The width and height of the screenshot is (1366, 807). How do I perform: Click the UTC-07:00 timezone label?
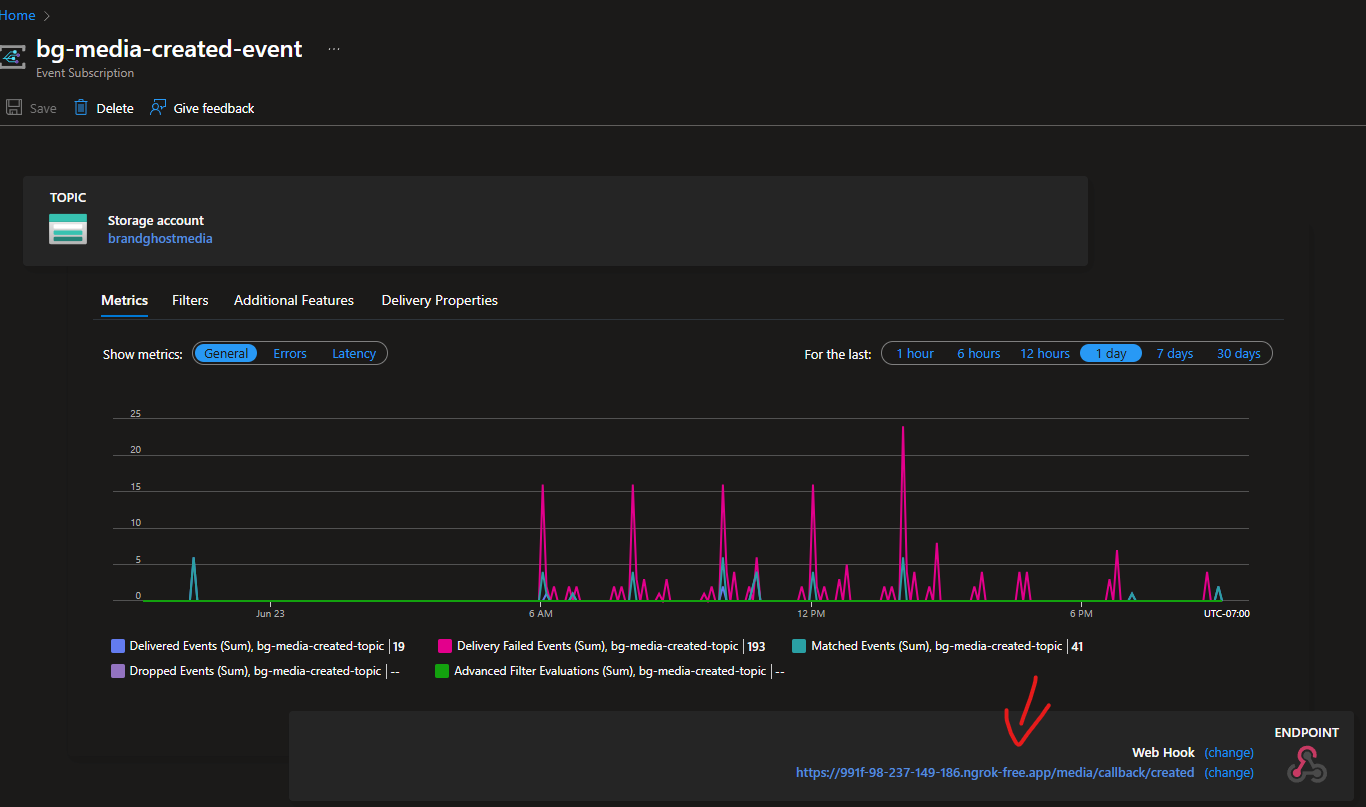coord(1226,613)
